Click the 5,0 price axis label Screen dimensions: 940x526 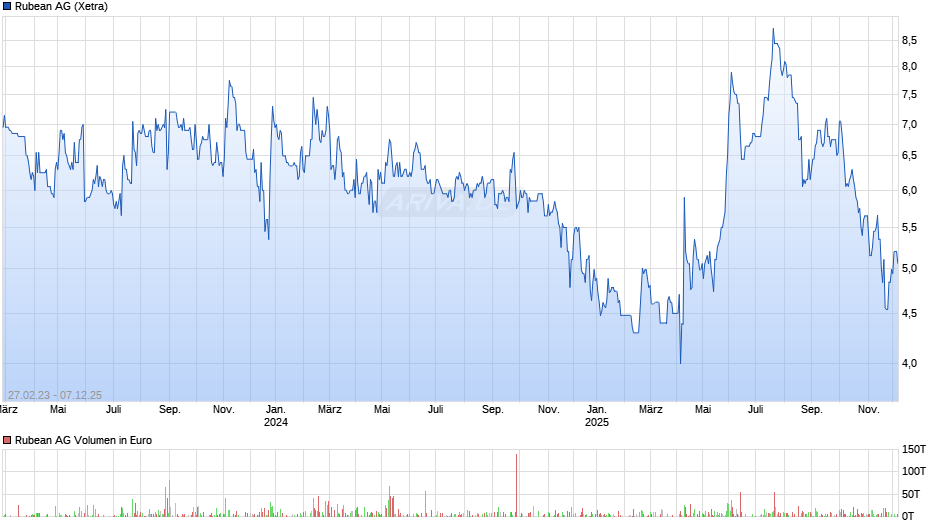coord(909,269)
